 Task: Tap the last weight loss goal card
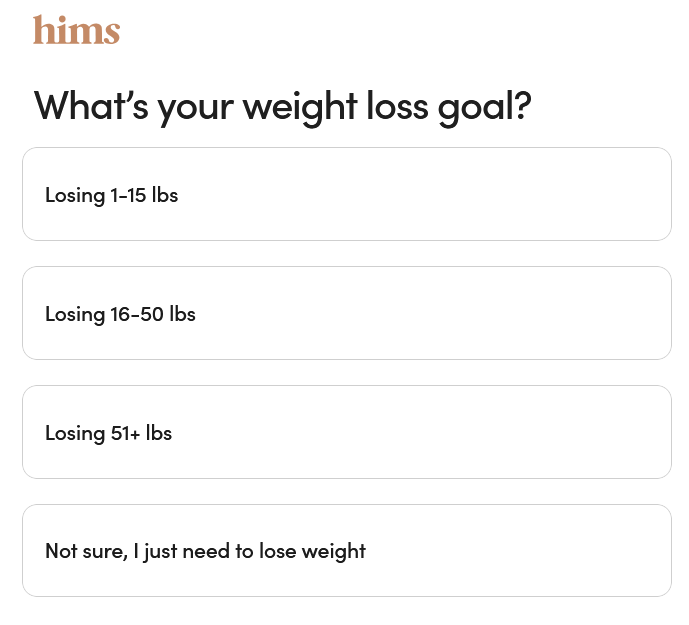coord(346,550)
